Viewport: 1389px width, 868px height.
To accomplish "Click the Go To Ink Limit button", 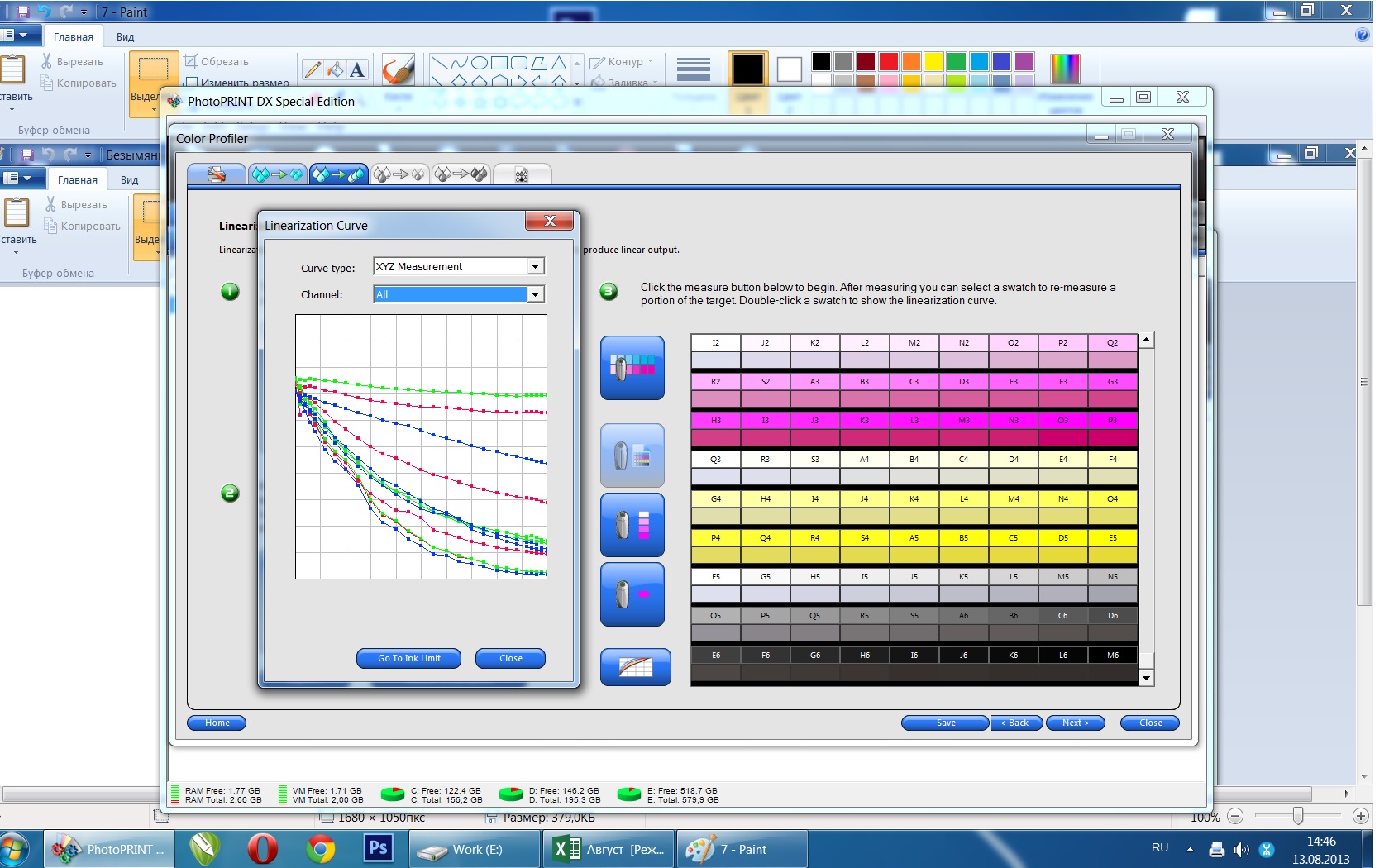I will click(x=408, y=658).
